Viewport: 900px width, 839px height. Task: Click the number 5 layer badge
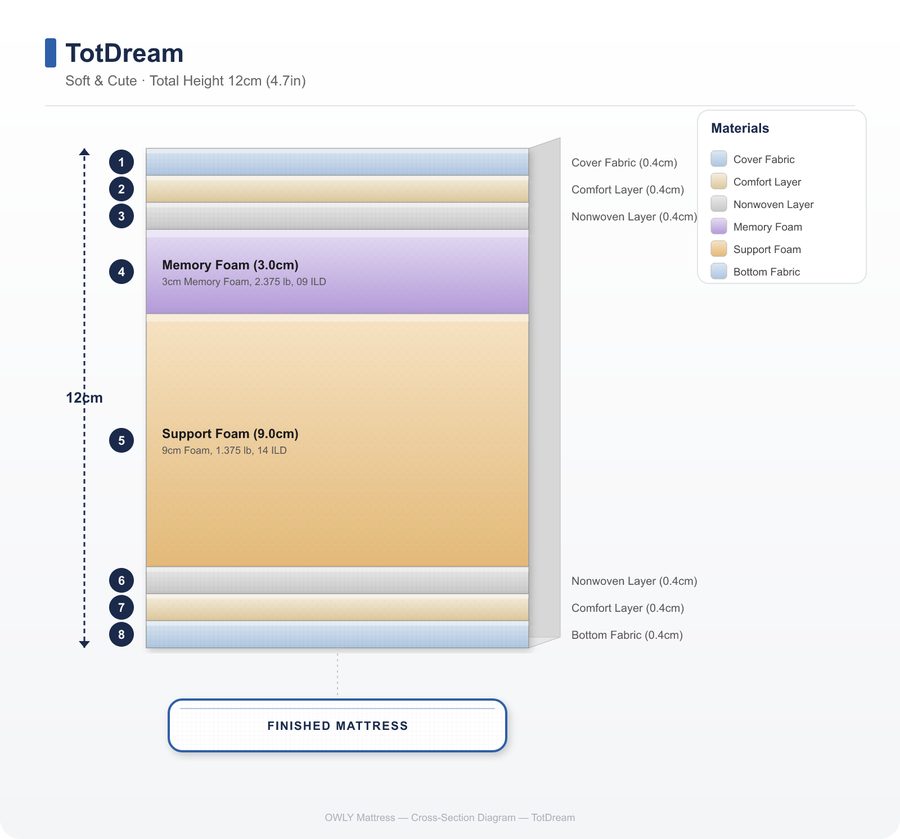121,441
